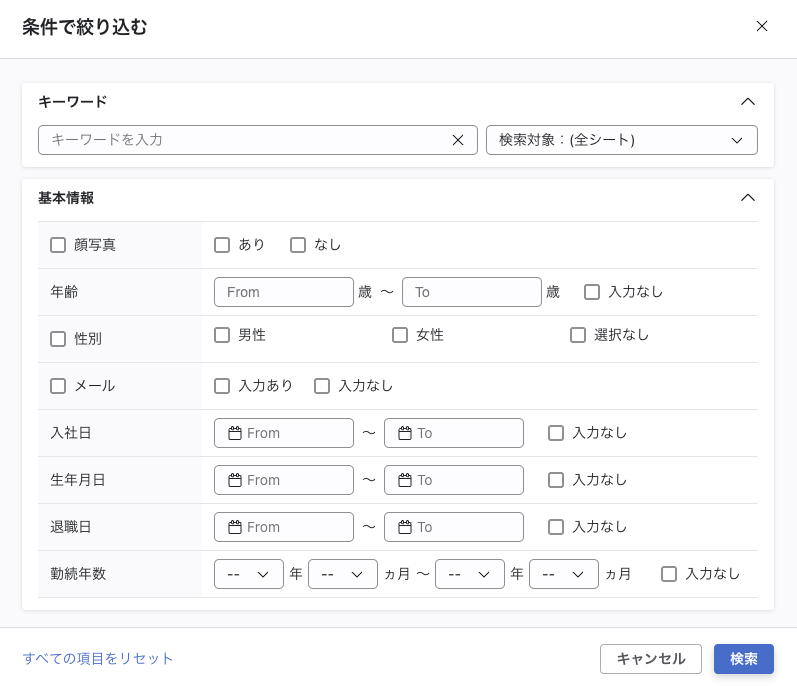Click the 年齢 To input field
Image resolution: width=797 pixels, height=686 pixels.
click(472, 292)
